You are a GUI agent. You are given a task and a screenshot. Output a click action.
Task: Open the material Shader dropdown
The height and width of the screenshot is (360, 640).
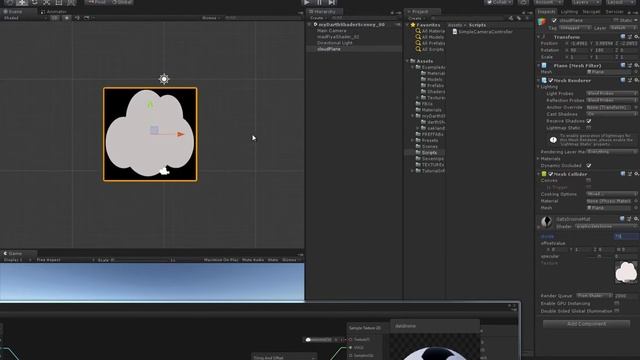click(x=606, y=226)
